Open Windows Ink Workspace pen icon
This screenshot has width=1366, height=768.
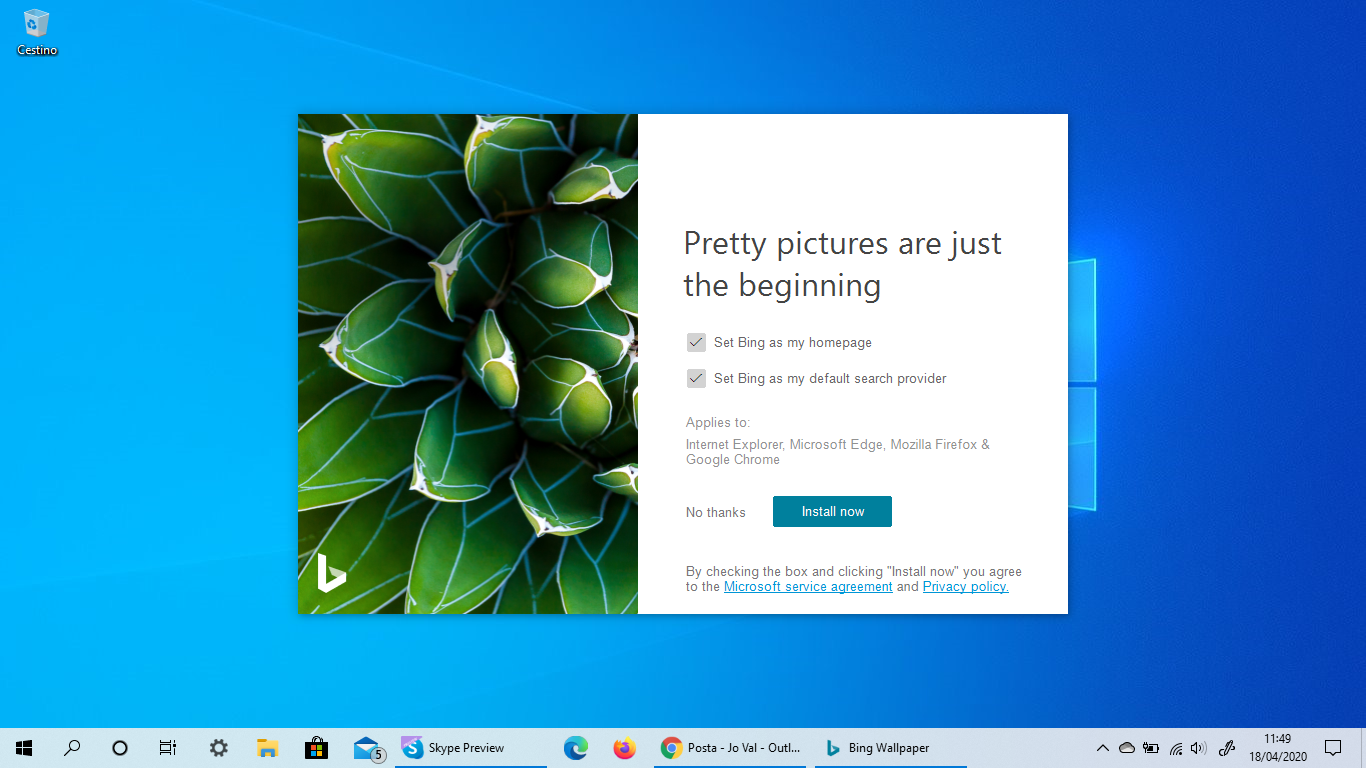tap(1227, 748)
